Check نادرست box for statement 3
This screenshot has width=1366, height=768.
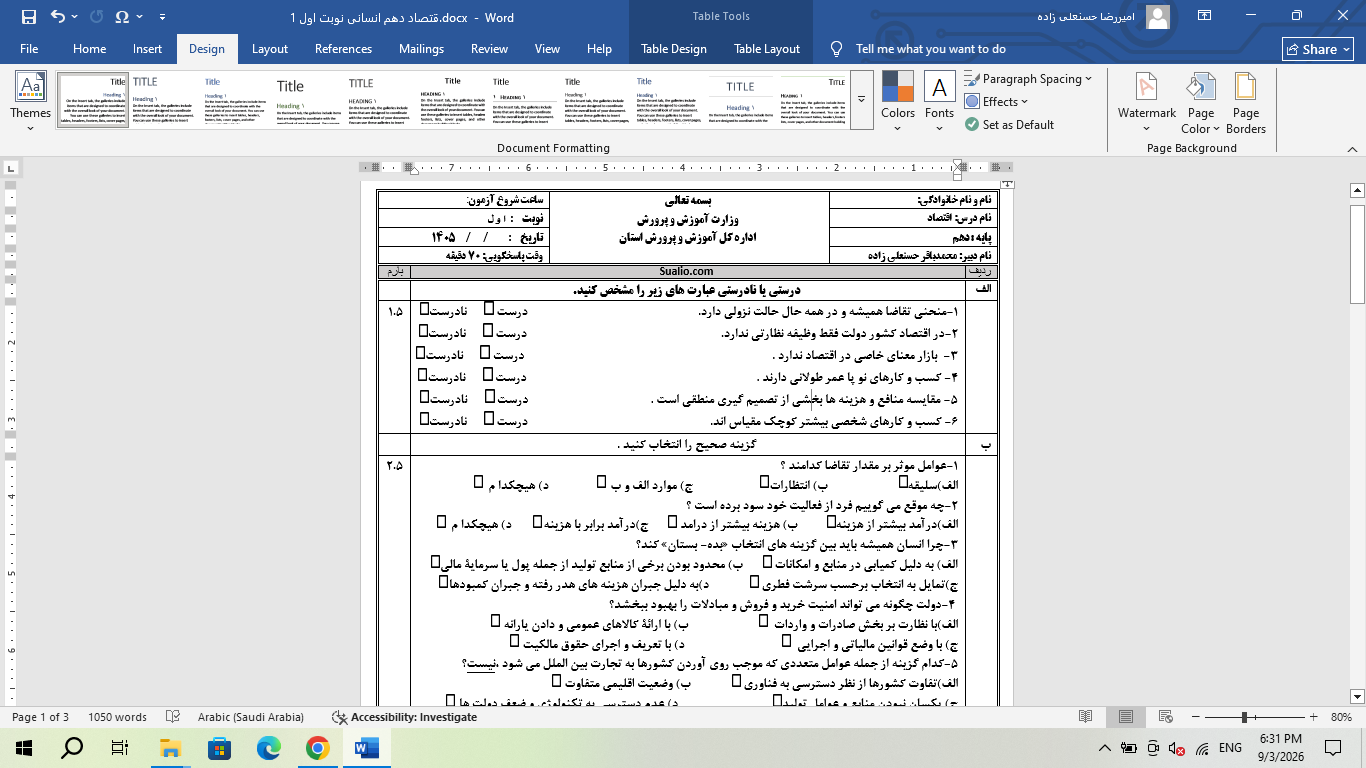tap(421, 353)
